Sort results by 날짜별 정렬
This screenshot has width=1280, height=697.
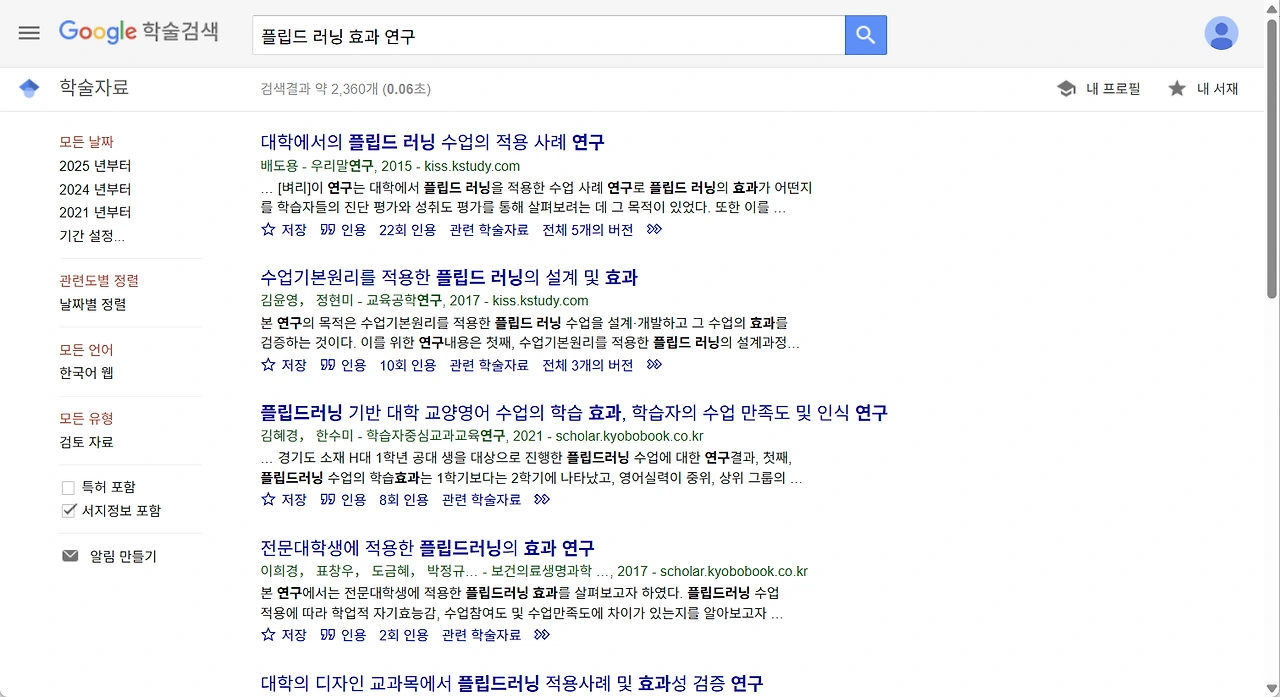click(x=92, y=304)
